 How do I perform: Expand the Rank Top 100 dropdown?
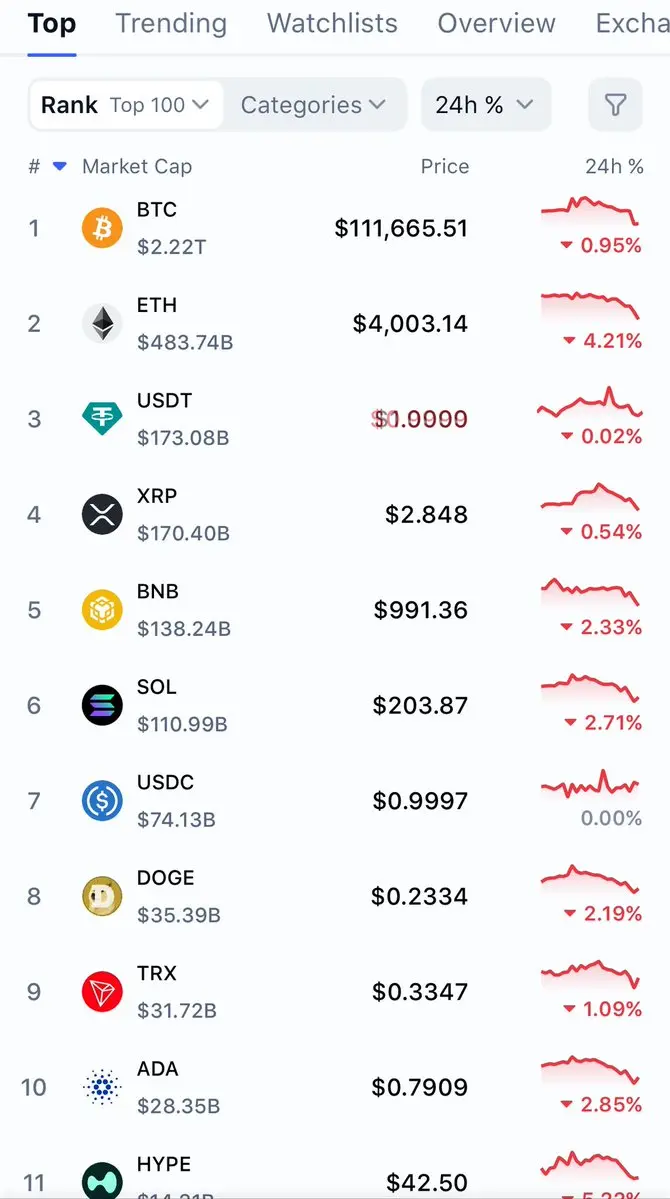point(126,105)
